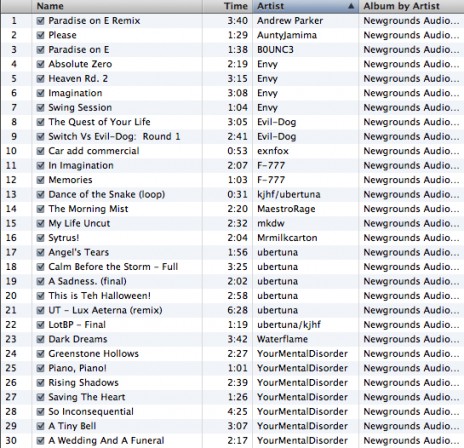Click the 4:25 time value
This screenshot has width=464, height=448.
(x=238, y=412)
